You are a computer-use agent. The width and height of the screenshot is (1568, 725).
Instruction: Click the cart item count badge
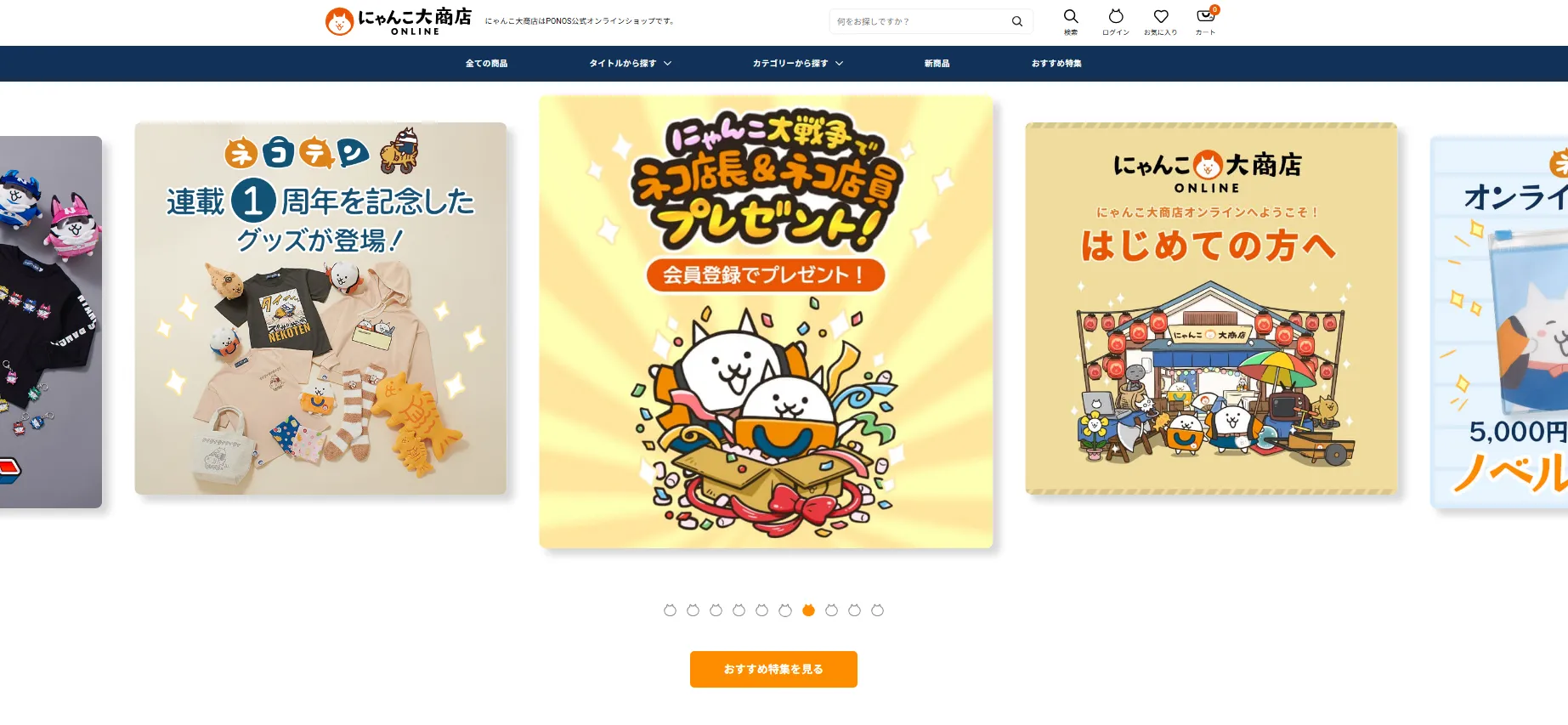[1214, 10]
